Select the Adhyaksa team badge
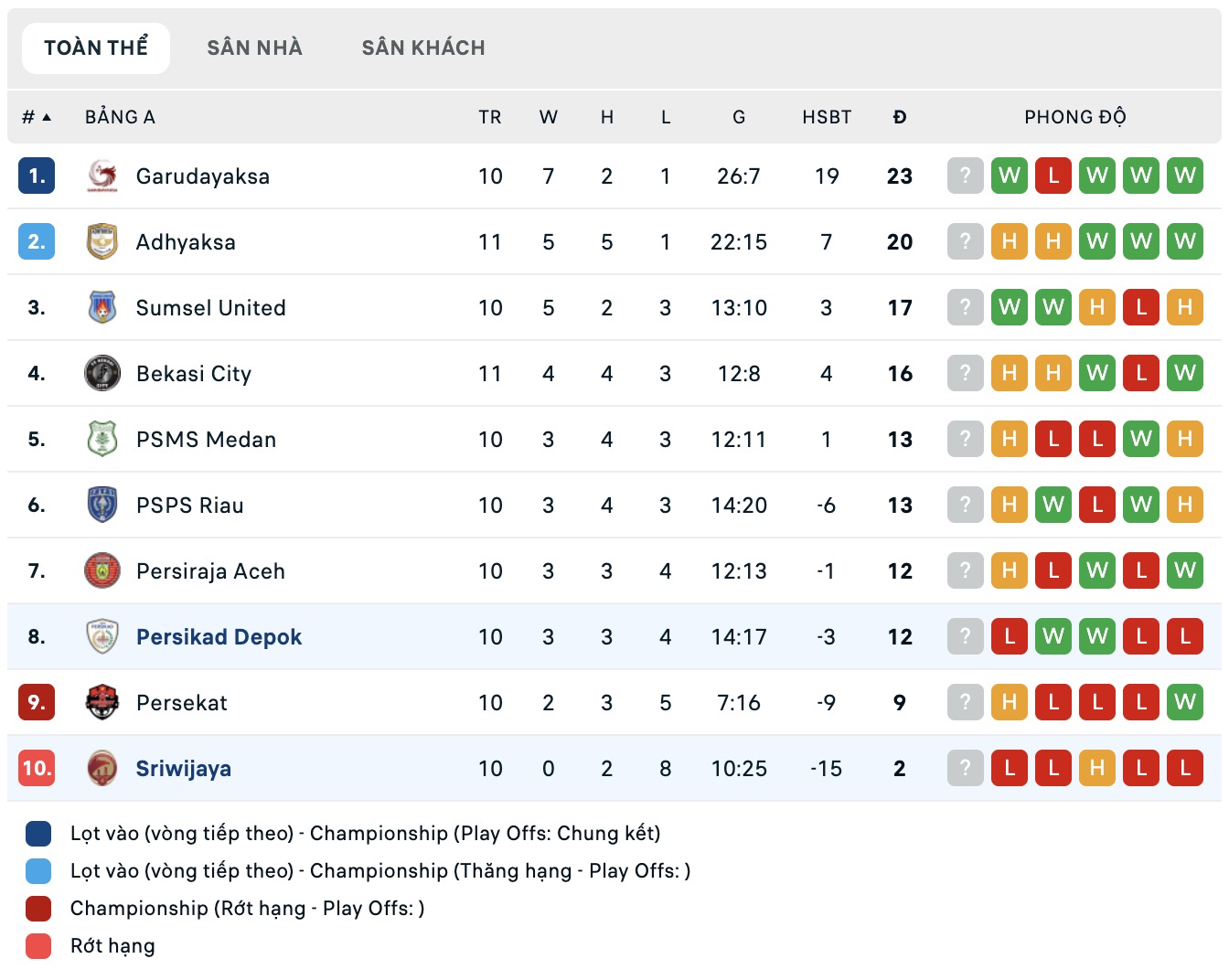 tap(102, 241)
